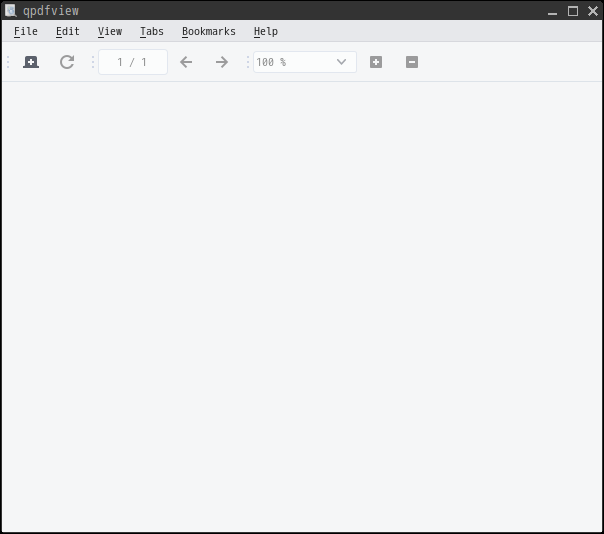Image resolution: width=604 pixels, height=534 pixels.
Task: Click the Zoom in plus icon
Action: [x=376, y=62]
